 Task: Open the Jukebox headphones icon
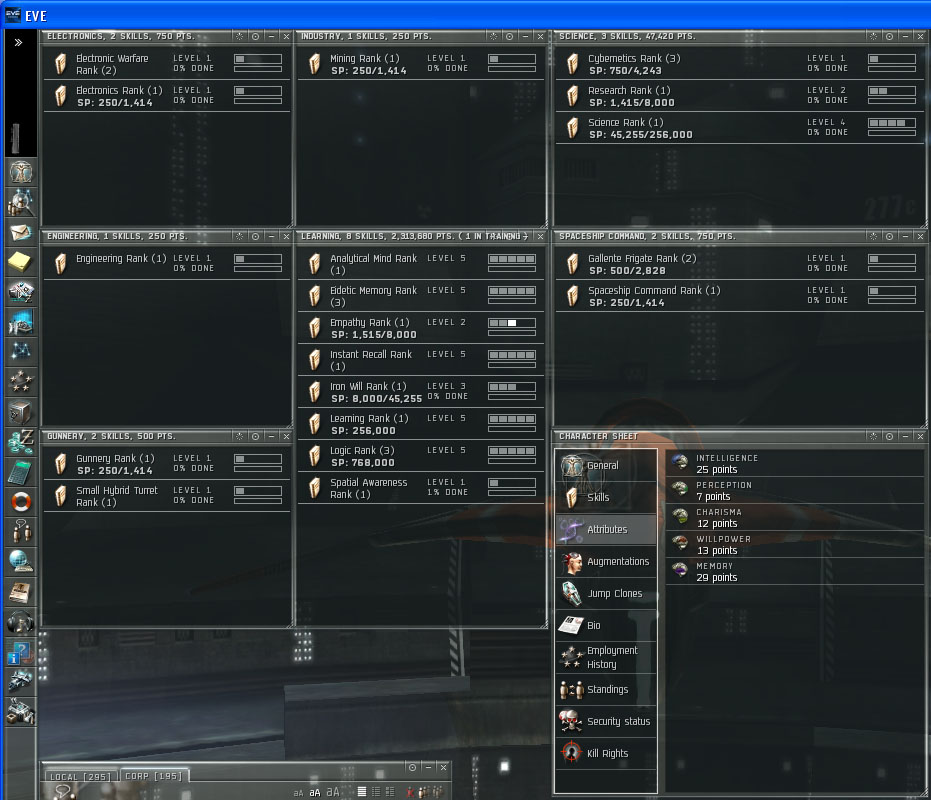pyautogui.click(x=21, y=622)
